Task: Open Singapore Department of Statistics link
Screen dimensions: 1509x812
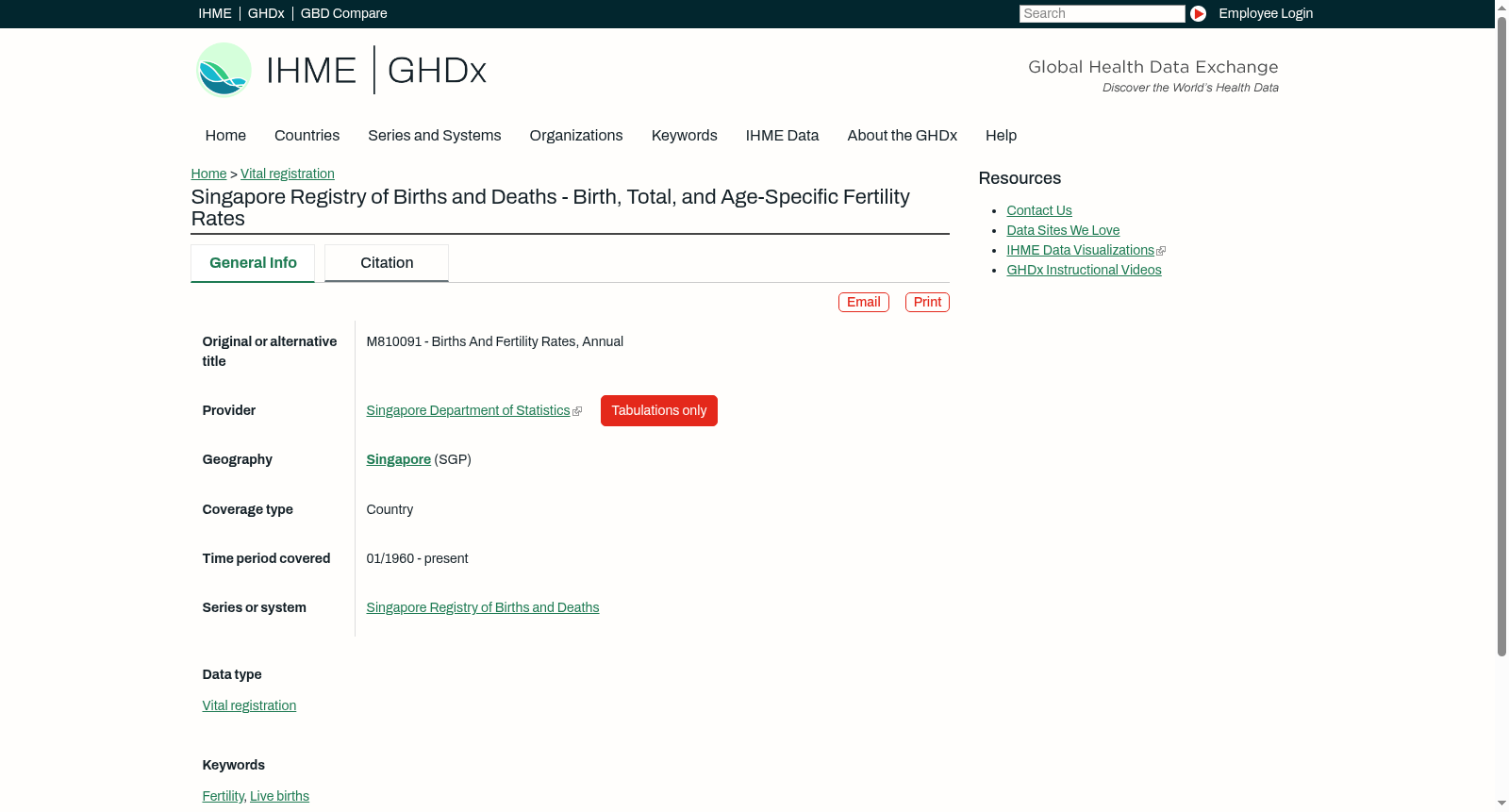Action: pos(469,410)
